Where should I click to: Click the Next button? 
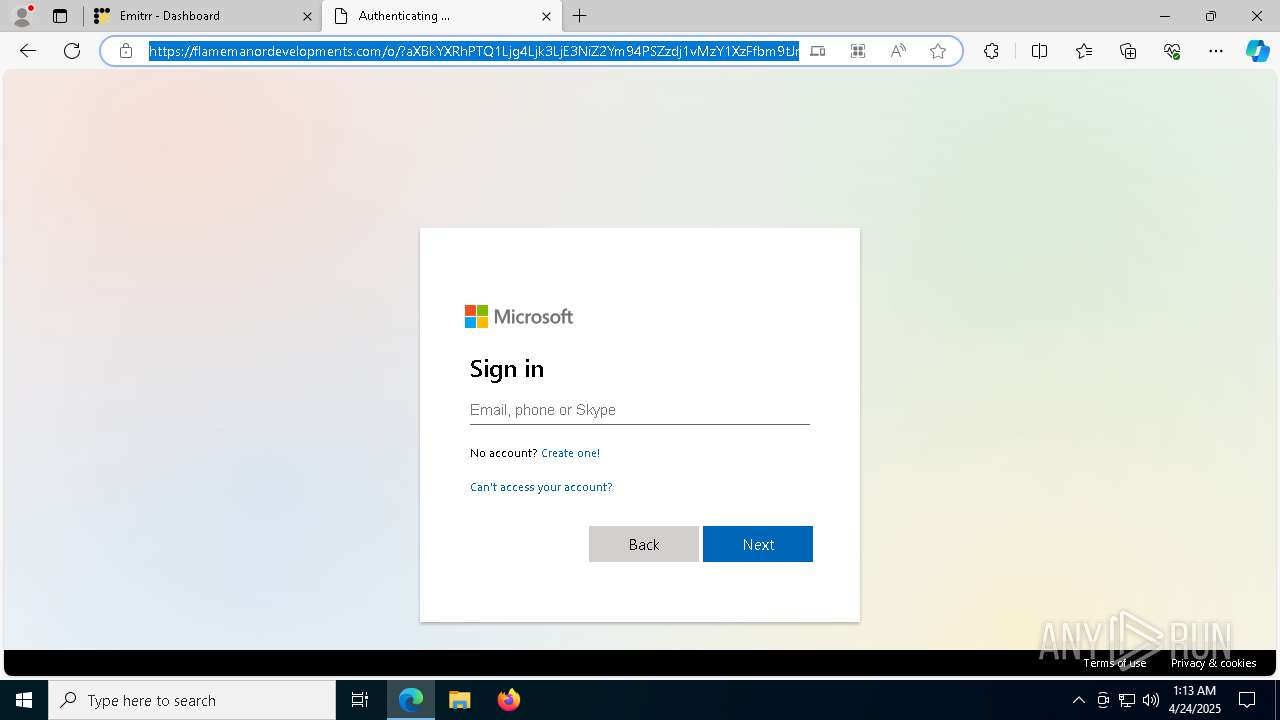(x=758, y=544)
